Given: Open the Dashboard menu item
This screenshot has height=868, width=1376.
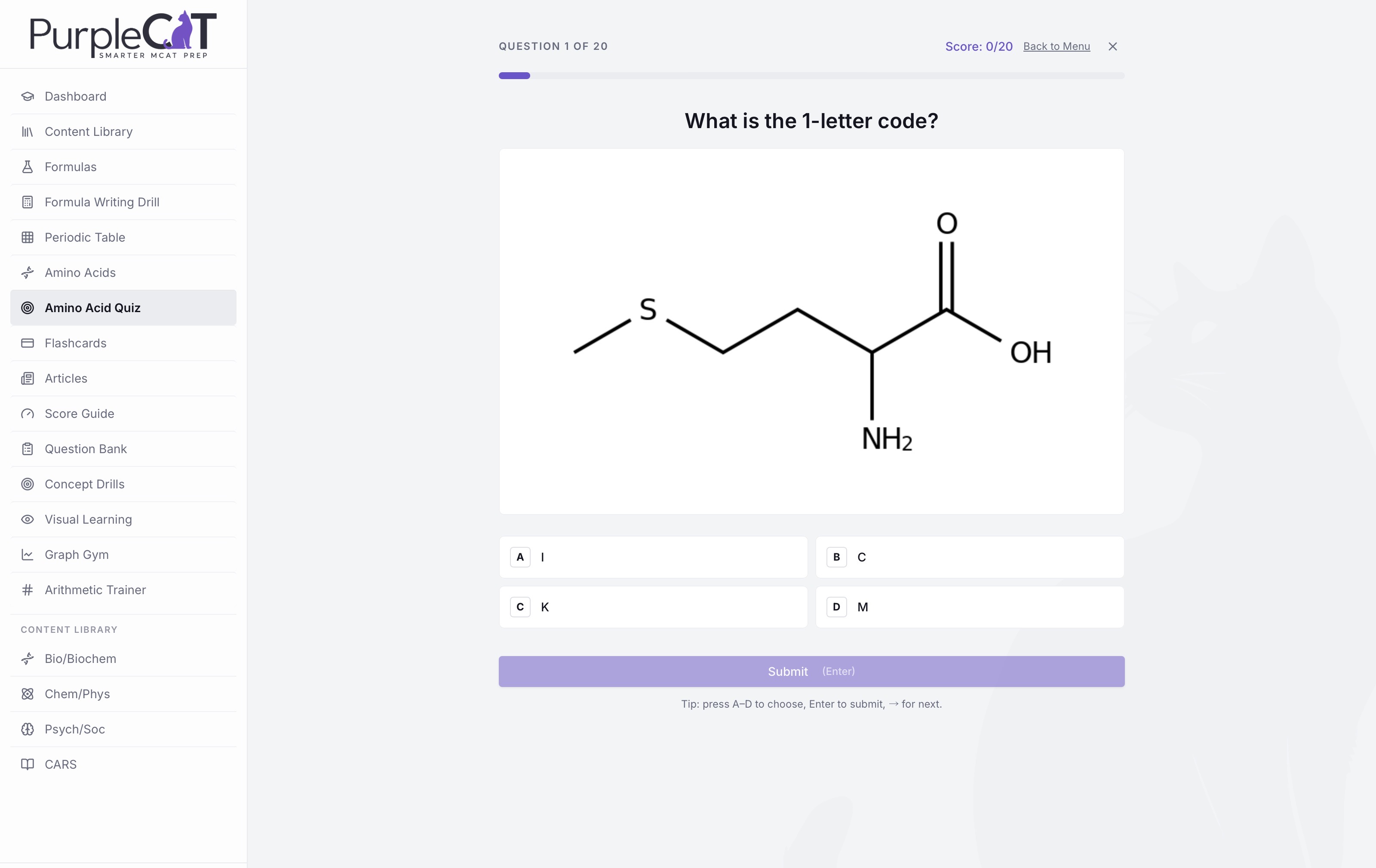Looking at the screenshot, I should [x=123, y=96].
